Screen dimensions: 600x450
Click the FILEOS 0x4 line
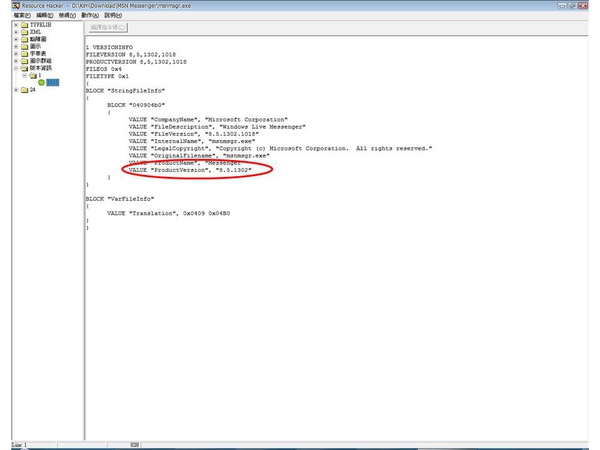click(104, 69)
